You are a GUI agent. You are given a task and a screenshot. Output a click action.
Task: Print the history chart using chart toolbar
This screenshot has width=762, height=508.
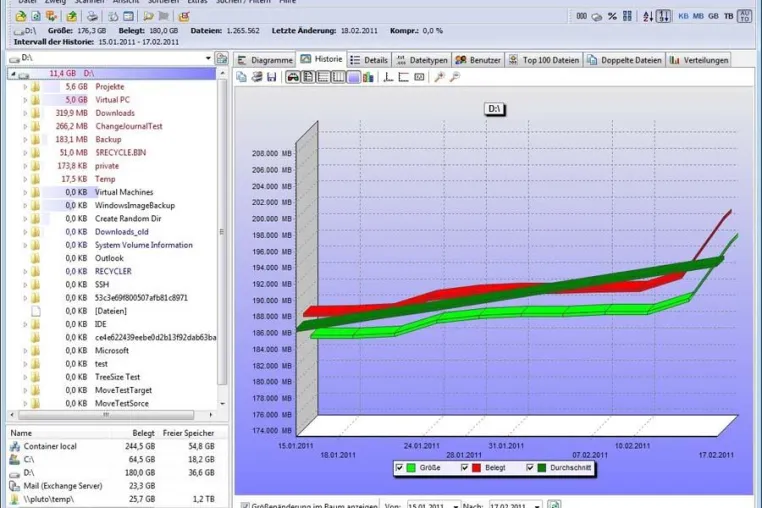257,77
